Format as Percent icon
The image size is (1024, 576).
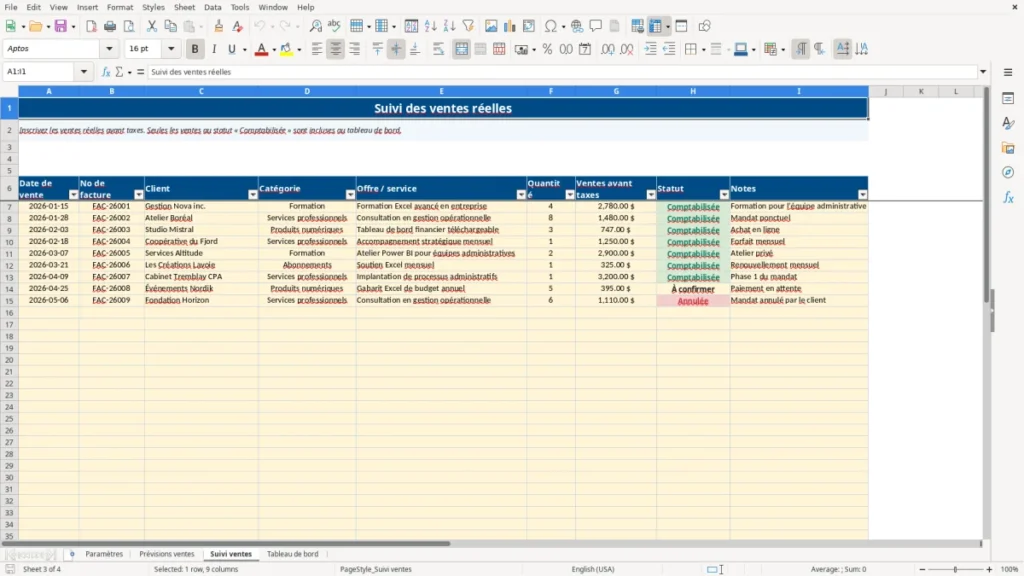pyautogui.click(x=547, y=49)
